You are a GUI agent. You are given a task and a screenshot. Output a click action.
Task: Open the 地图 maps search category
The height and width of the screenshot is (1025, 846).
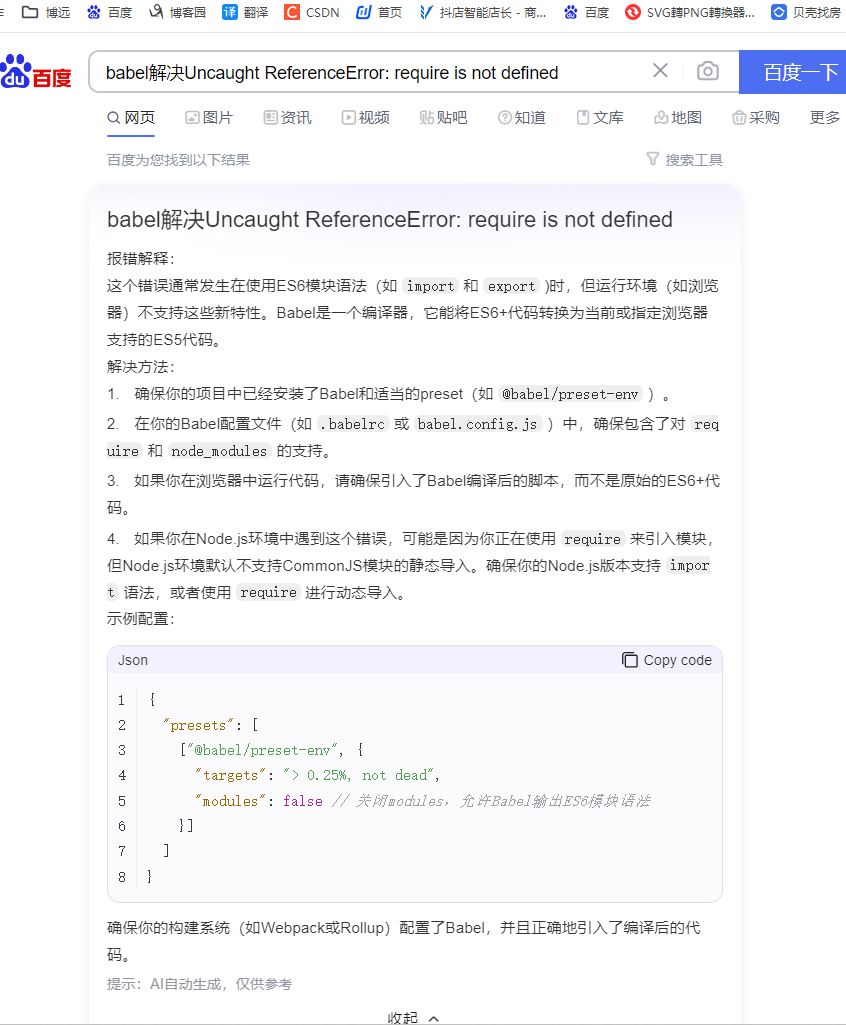677,117
